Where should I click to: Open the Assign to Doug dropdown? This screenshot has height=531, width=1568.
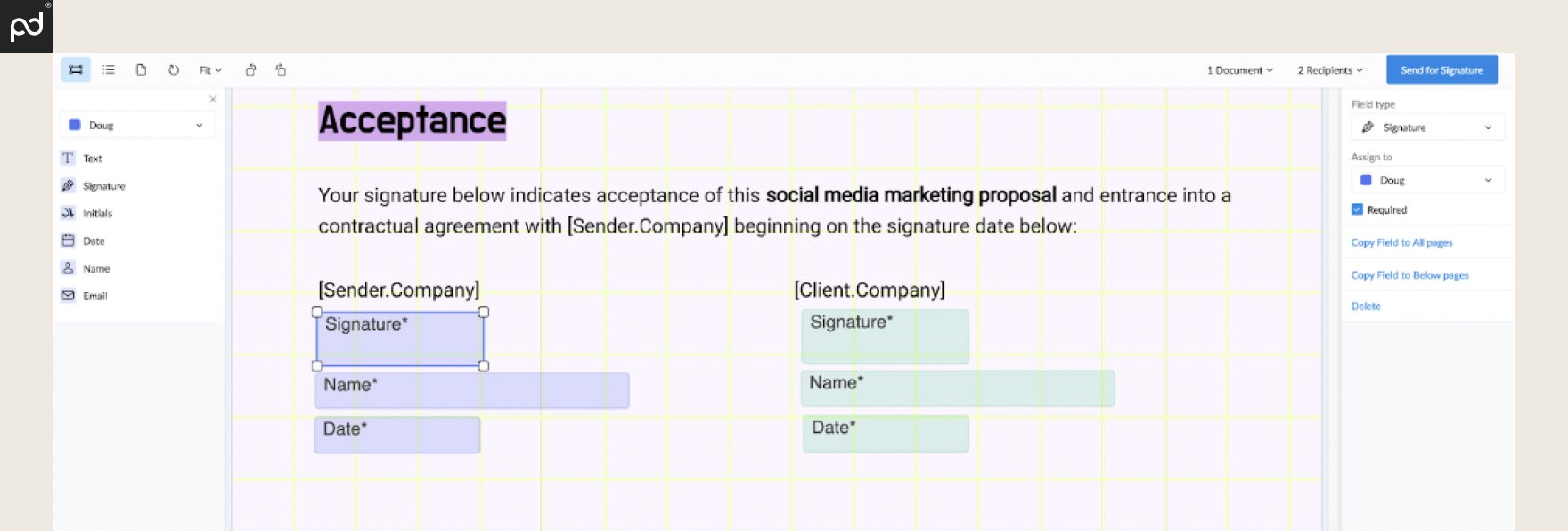(x=1427, y=180)
